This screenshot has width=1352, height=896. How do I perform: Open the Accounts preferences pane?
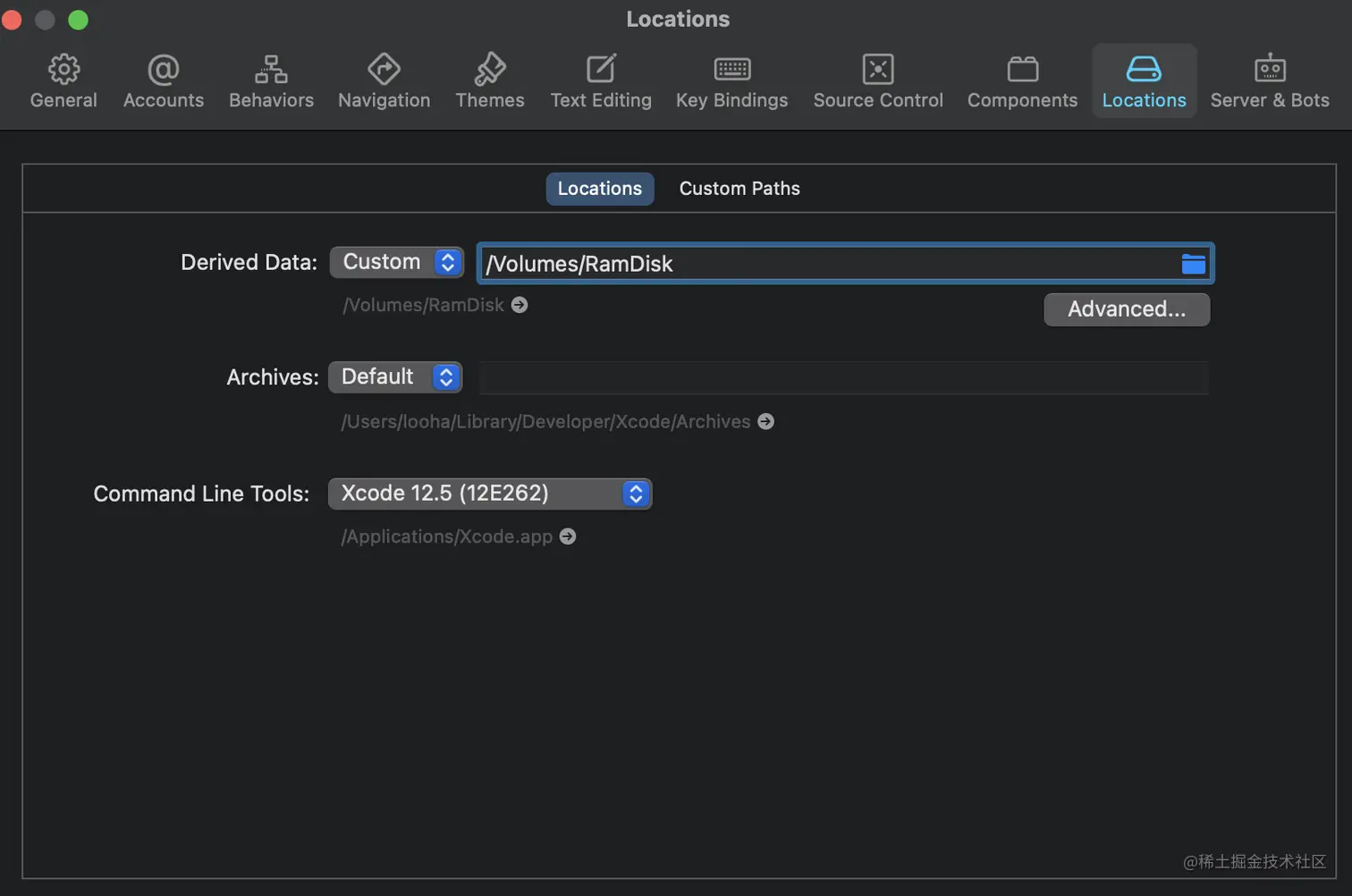coord(164,81)
